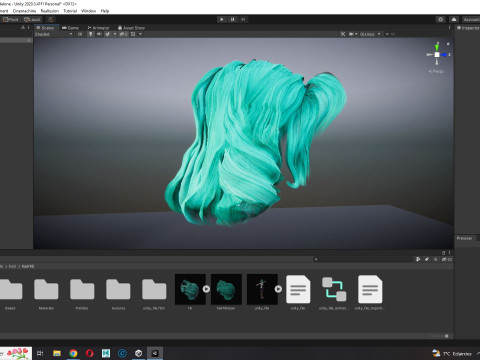
Task: Click the grid snapping icon beside Local
Action: (x=51, y=19)
